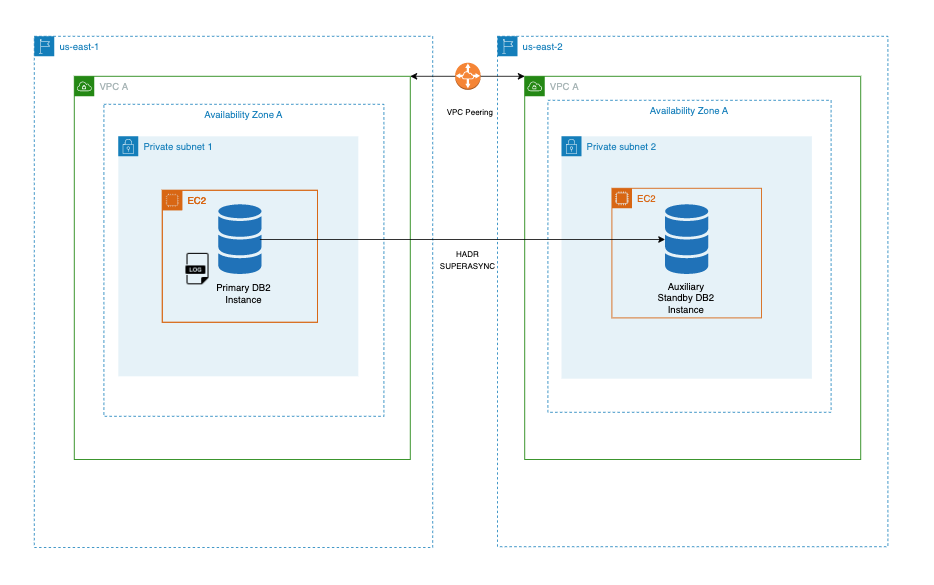Select the Private subnet 2 lock icon
This screenshot has height=585, width=934.
[x=570, y=146]
